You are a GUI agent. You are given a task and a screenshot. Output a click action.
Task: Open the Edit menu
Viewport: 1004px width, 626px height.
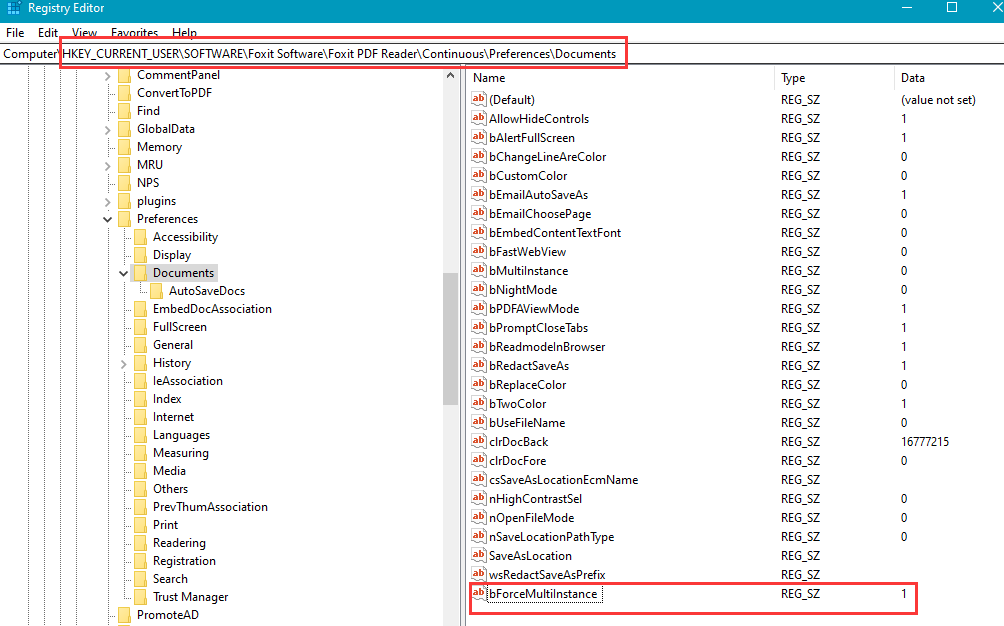coord(47,33)
